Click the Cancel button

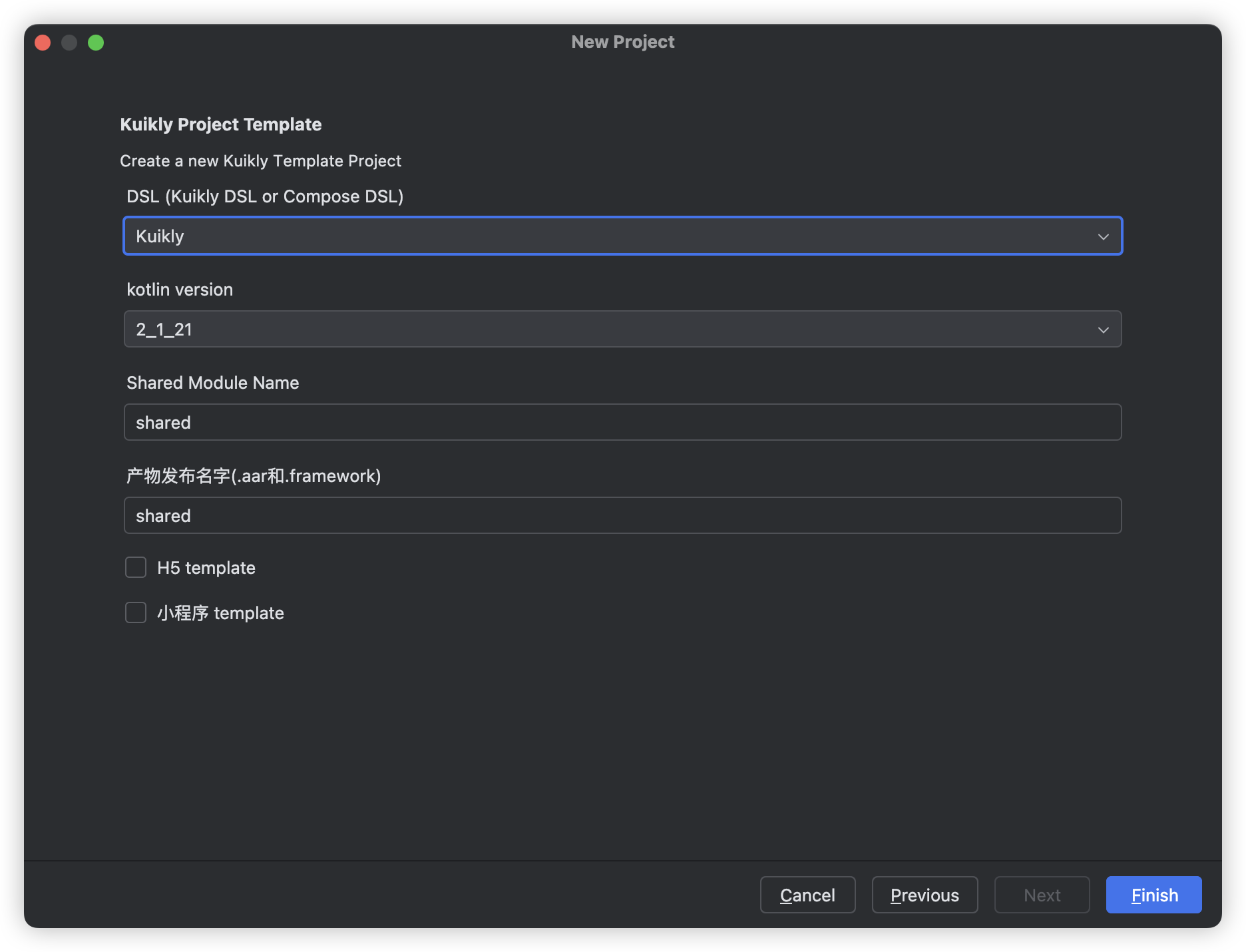807,895
